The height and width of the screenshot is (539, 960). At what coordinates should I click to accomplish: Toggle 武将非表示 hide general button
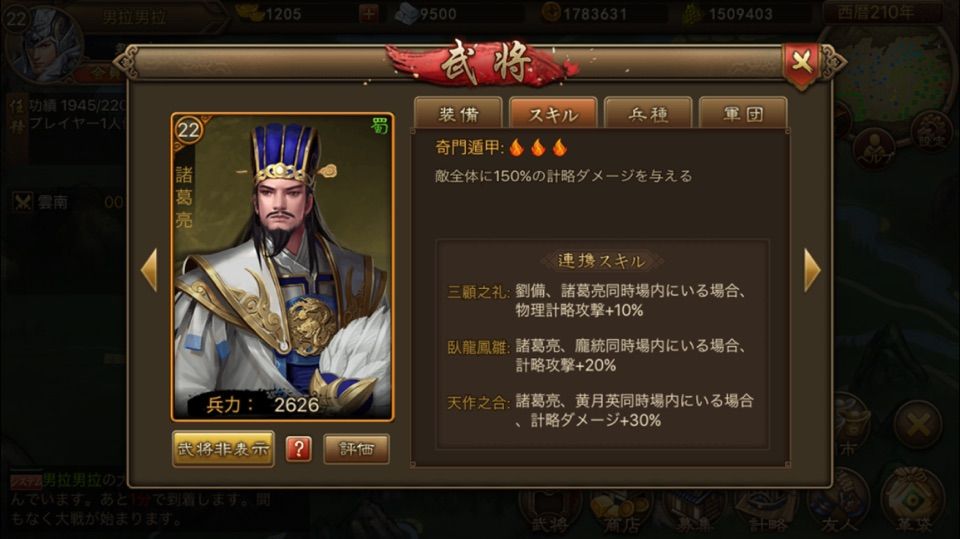point(223,449)
